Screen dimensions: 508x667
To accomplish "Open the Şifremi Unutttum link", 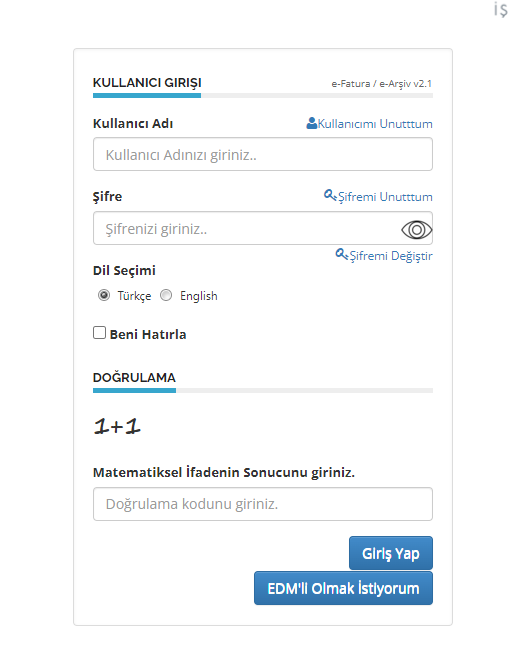I will (x=385, y=197).
